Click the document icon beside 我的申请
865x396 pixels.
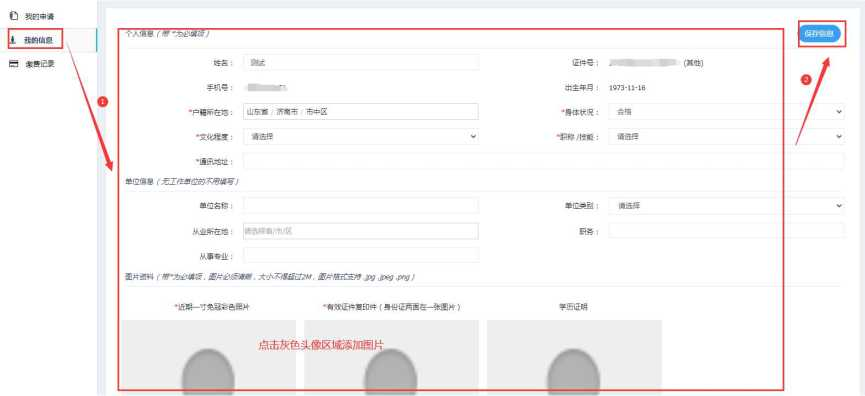tap(14, 17)
